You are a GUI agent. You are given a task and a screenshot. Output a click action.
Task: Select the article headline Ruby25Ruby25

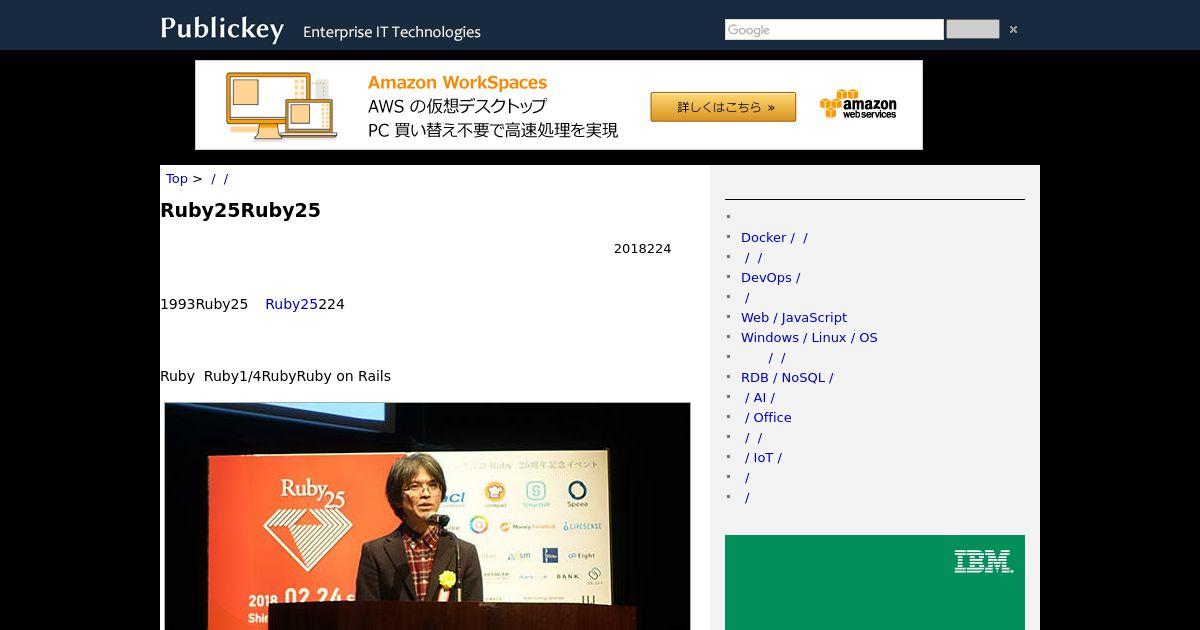[240, 211]
